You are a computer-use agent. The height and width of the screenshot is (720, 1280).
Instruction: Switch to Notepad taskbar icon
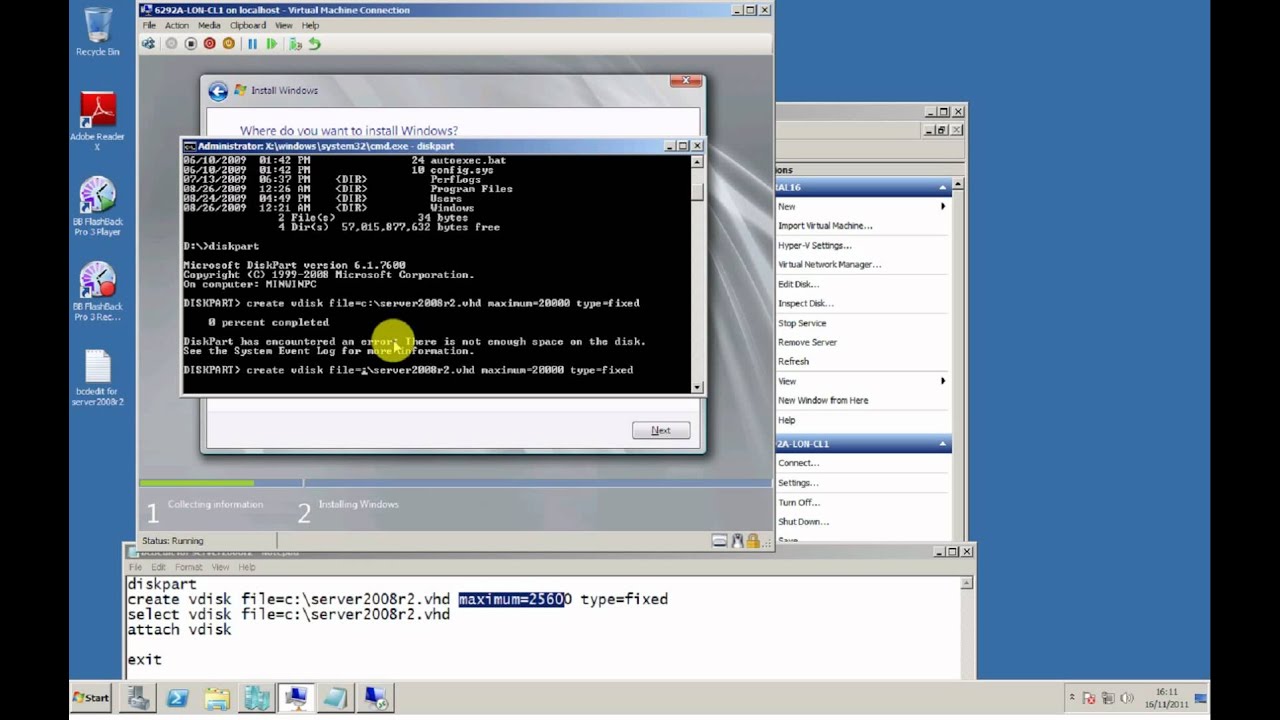tap(335, 698)
